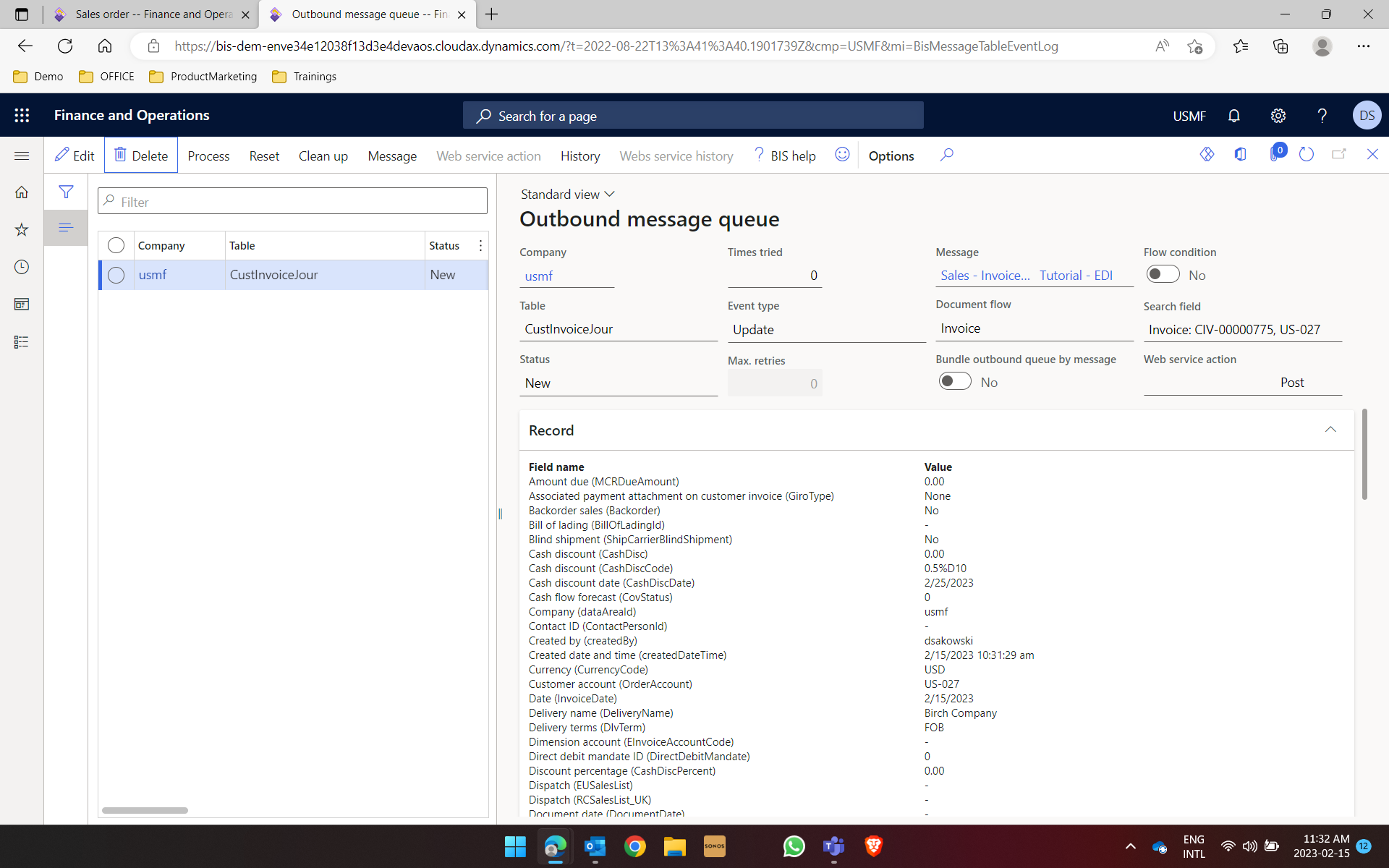
Task: Click the Edit button
Action: pos(75,156)
